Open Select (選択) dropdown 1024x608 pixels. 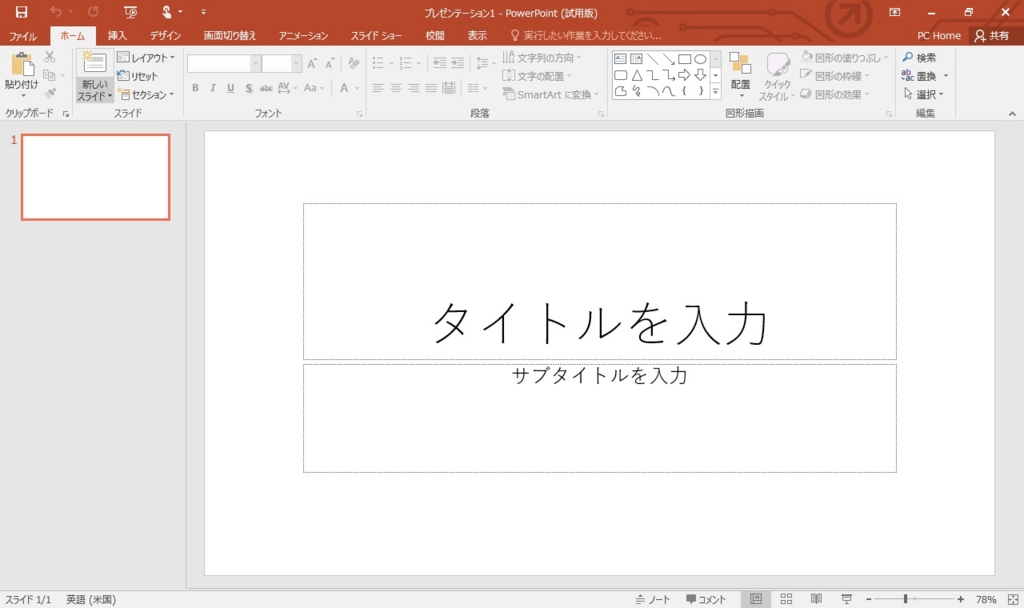coord(923,95)
